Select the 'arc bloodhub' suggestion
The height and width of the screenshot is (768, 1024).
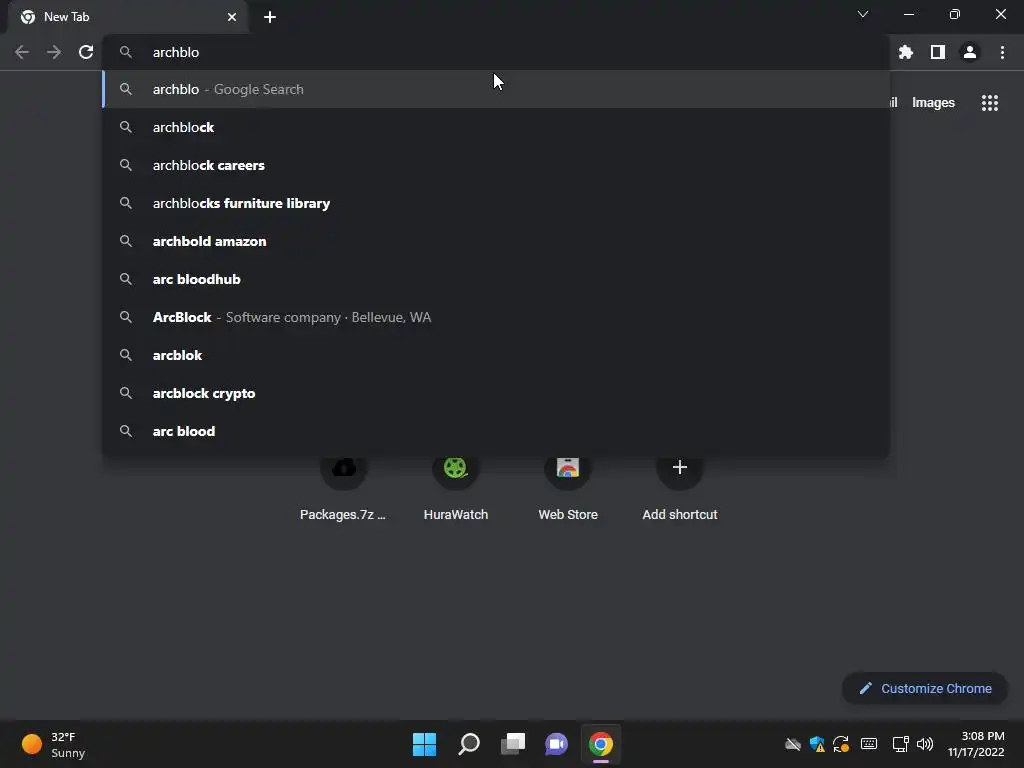496,279
